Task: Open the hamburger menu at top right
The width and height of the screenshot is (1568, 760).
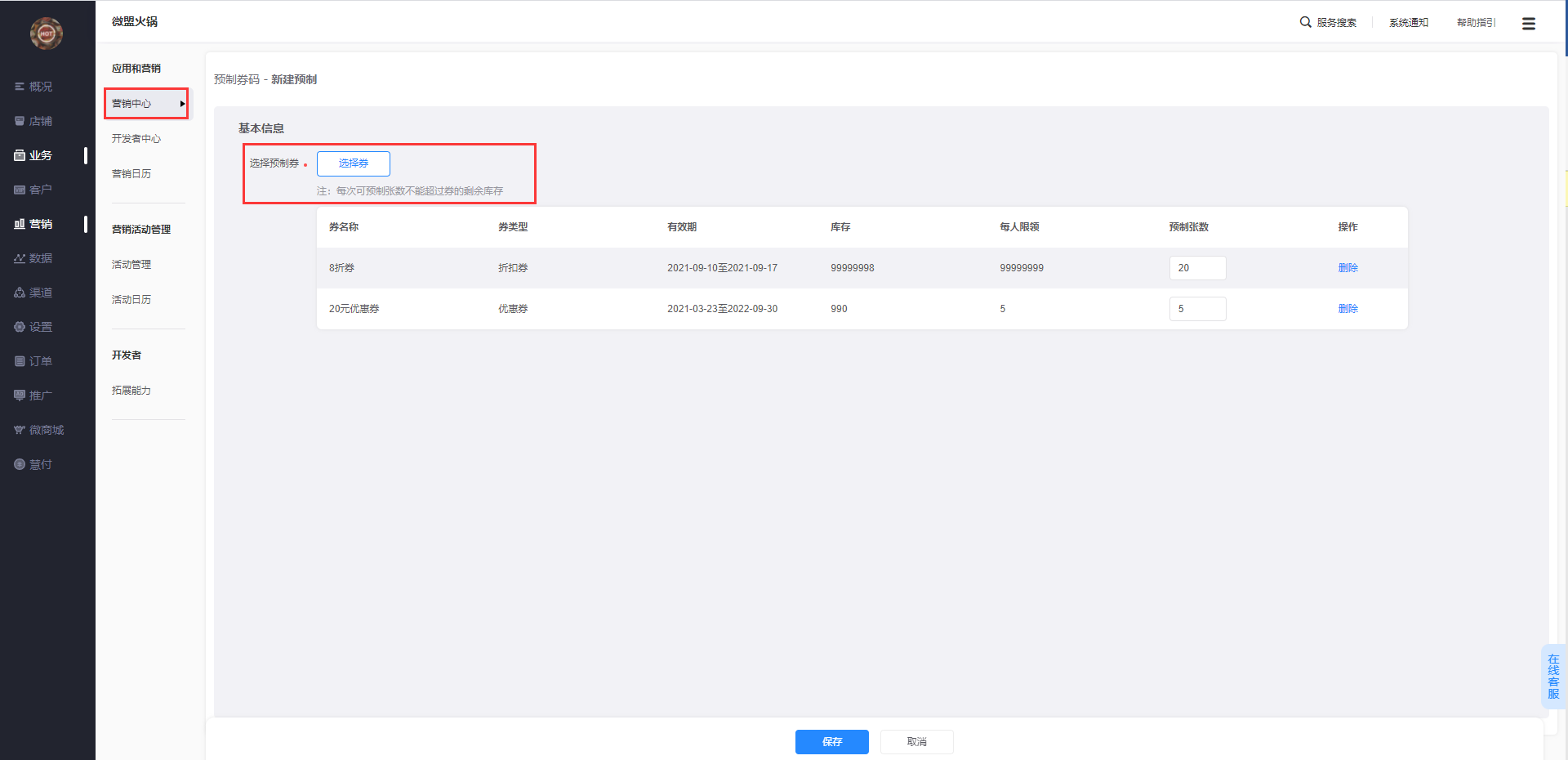Action: [x=1528, y=24]
